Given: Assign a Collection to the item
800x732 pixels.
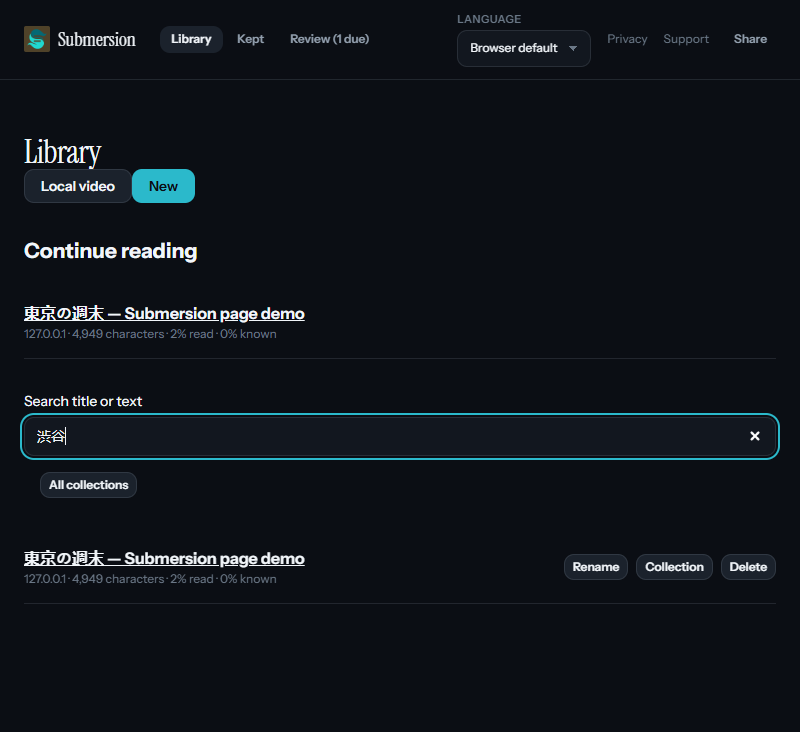Looking at the screenshot, I should point(674,567).
